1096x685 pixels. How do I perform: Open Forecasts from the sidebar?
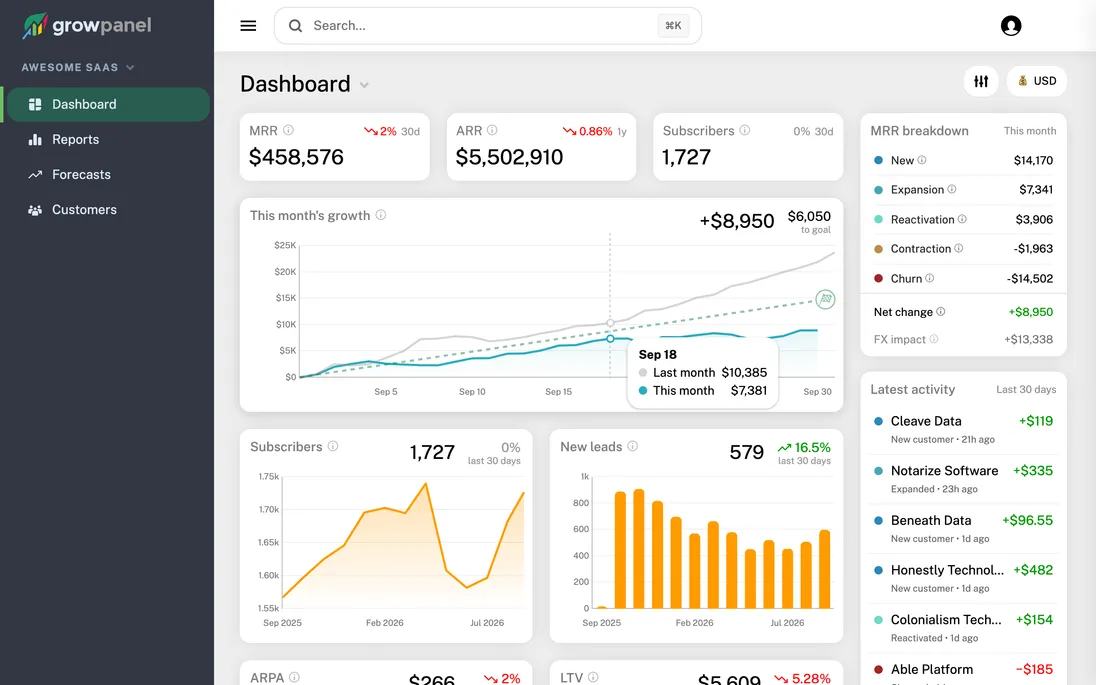pyautogui.click(x=108, y=174)
